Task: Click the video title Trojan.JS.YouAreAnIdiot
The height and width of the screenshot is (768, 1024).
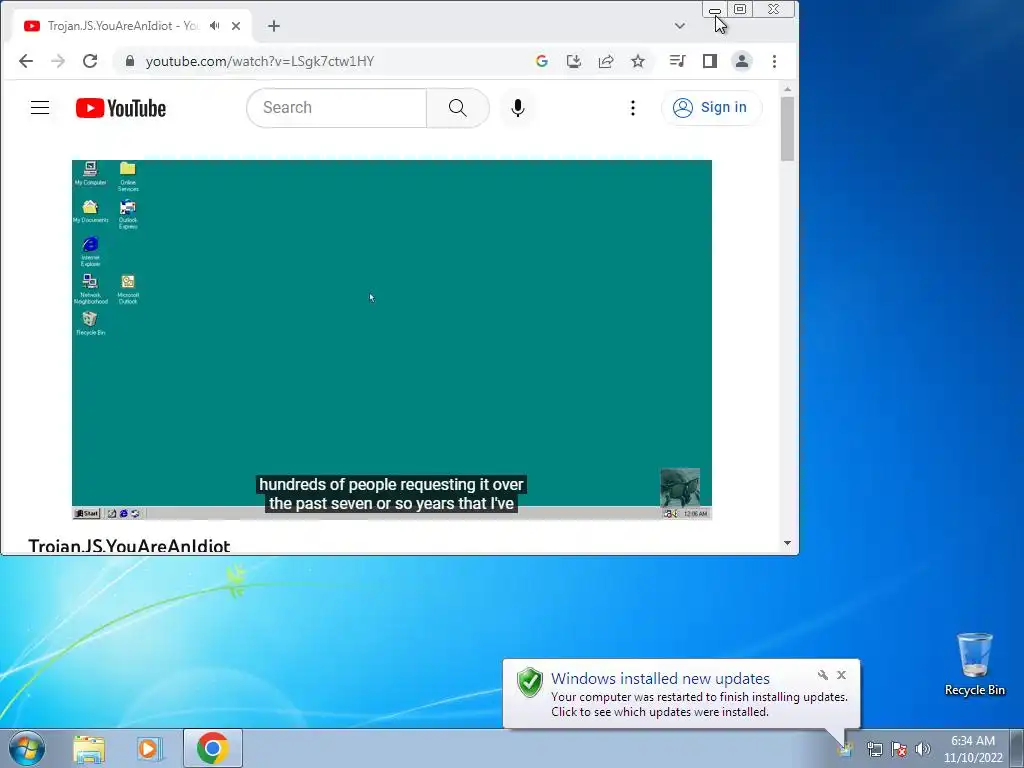Action: point(129,546)
